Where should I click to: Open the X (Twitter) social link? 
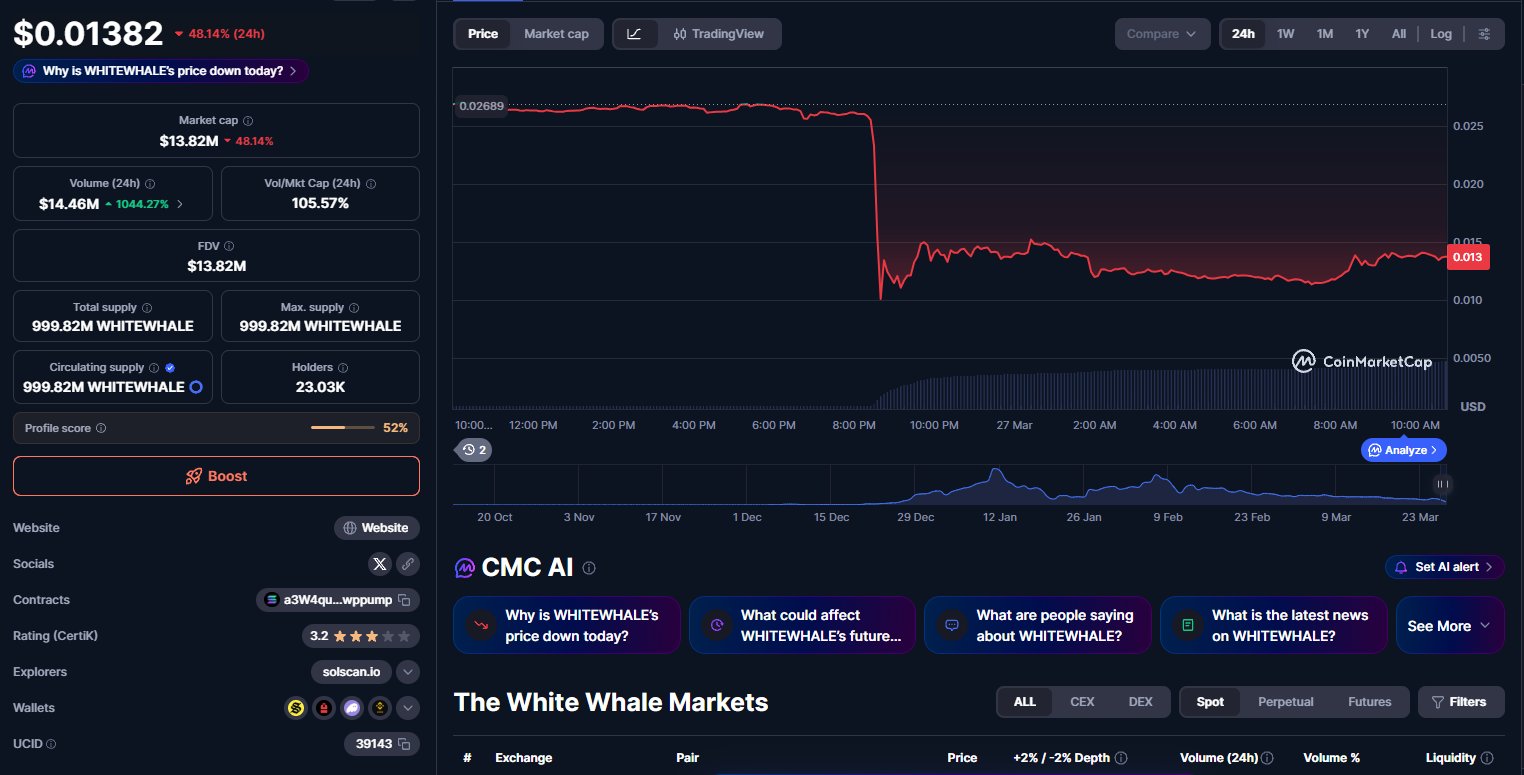click(x=379, y=564)
